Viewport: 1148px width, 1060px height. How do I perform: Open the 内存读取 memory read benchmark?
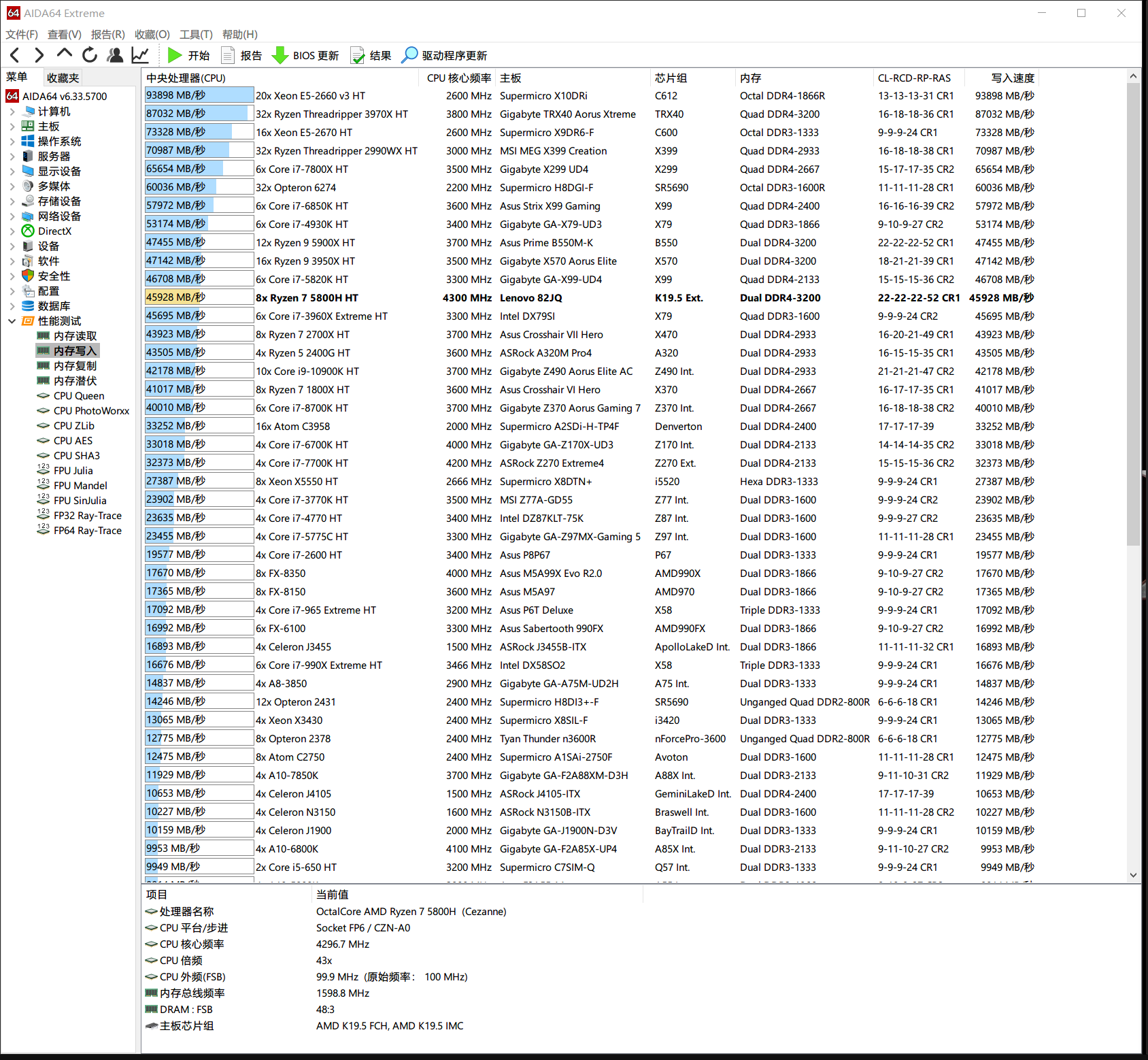(x=67, y=335)
